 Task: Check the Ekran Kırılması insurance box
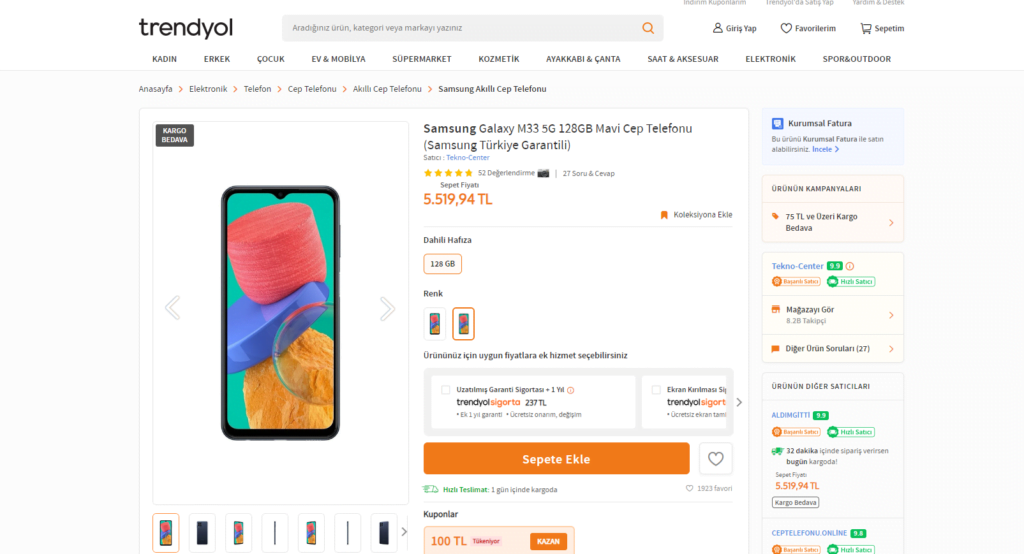pyautogui.click(x=656, y=390)
